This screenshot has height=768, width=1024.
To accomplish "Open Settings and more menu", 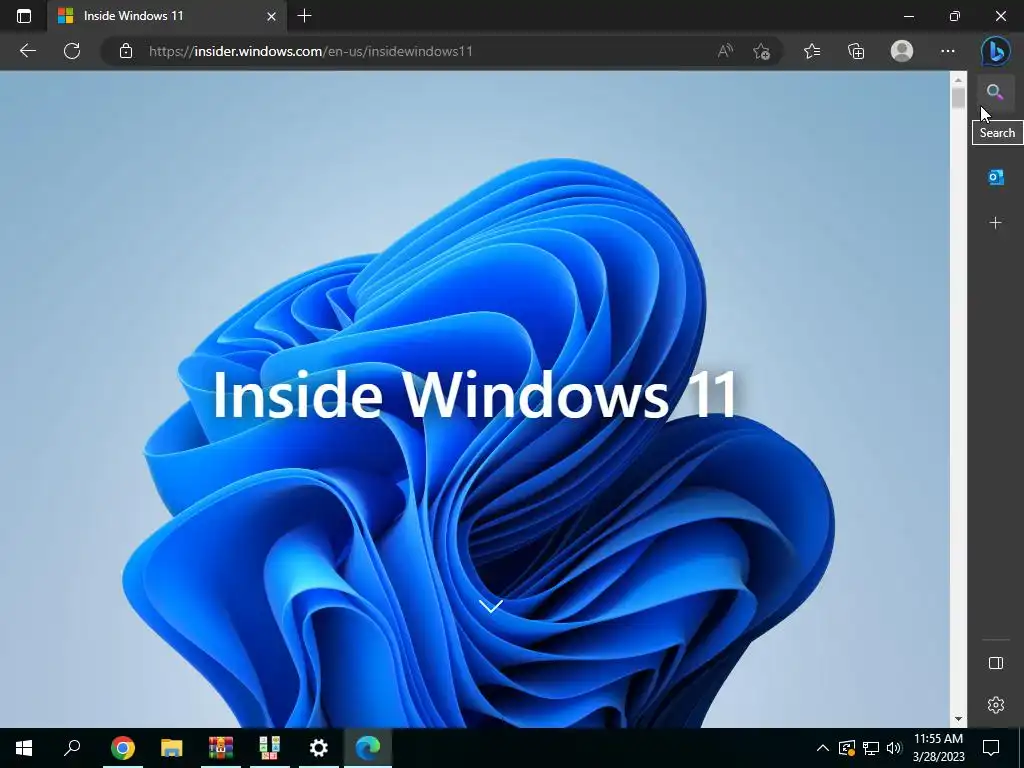I will tap(948, 51).
